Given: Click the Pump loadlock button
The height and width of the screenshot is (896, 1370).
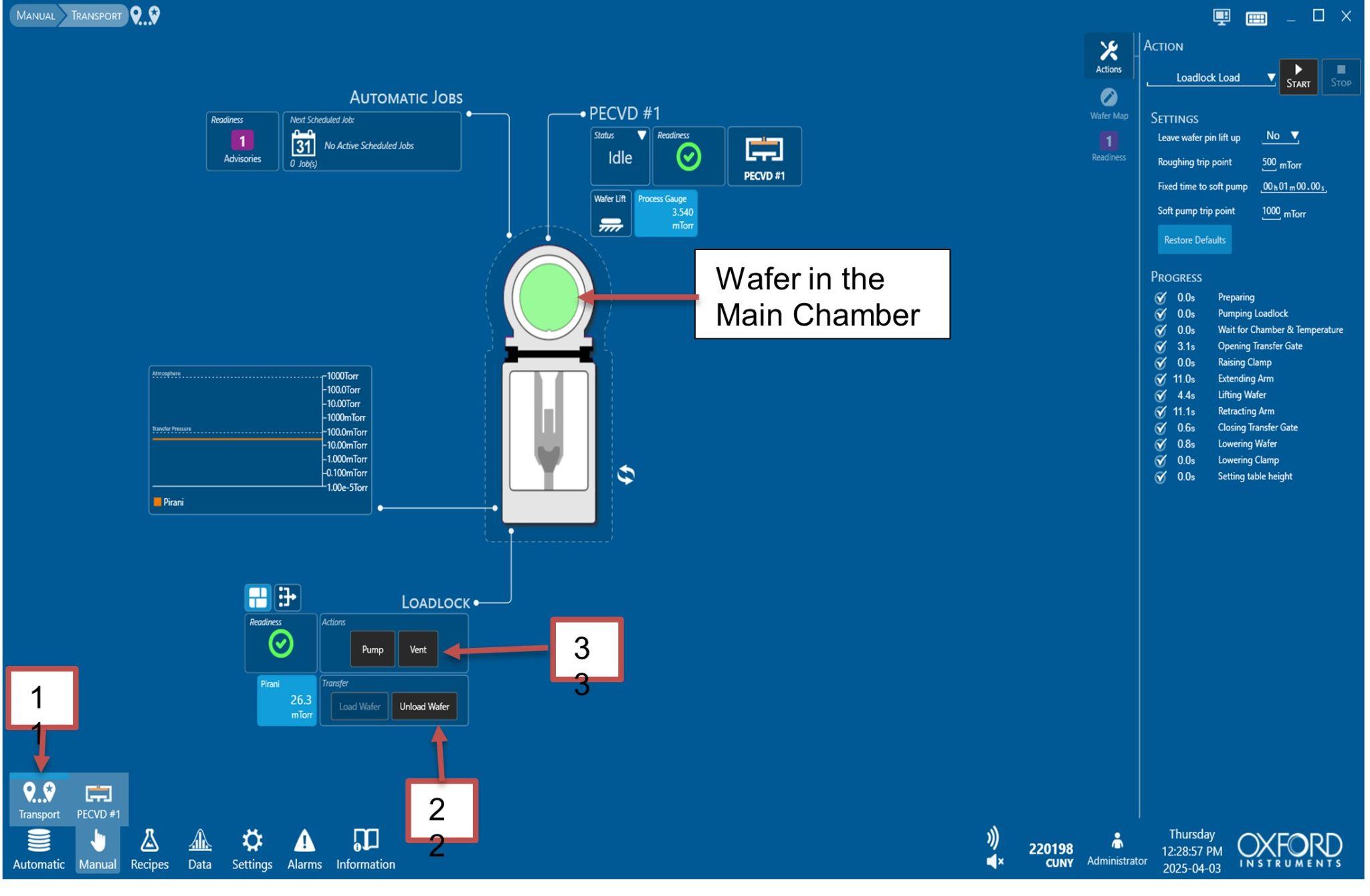Looking at the screenshot, I should (x=373, y=649).
